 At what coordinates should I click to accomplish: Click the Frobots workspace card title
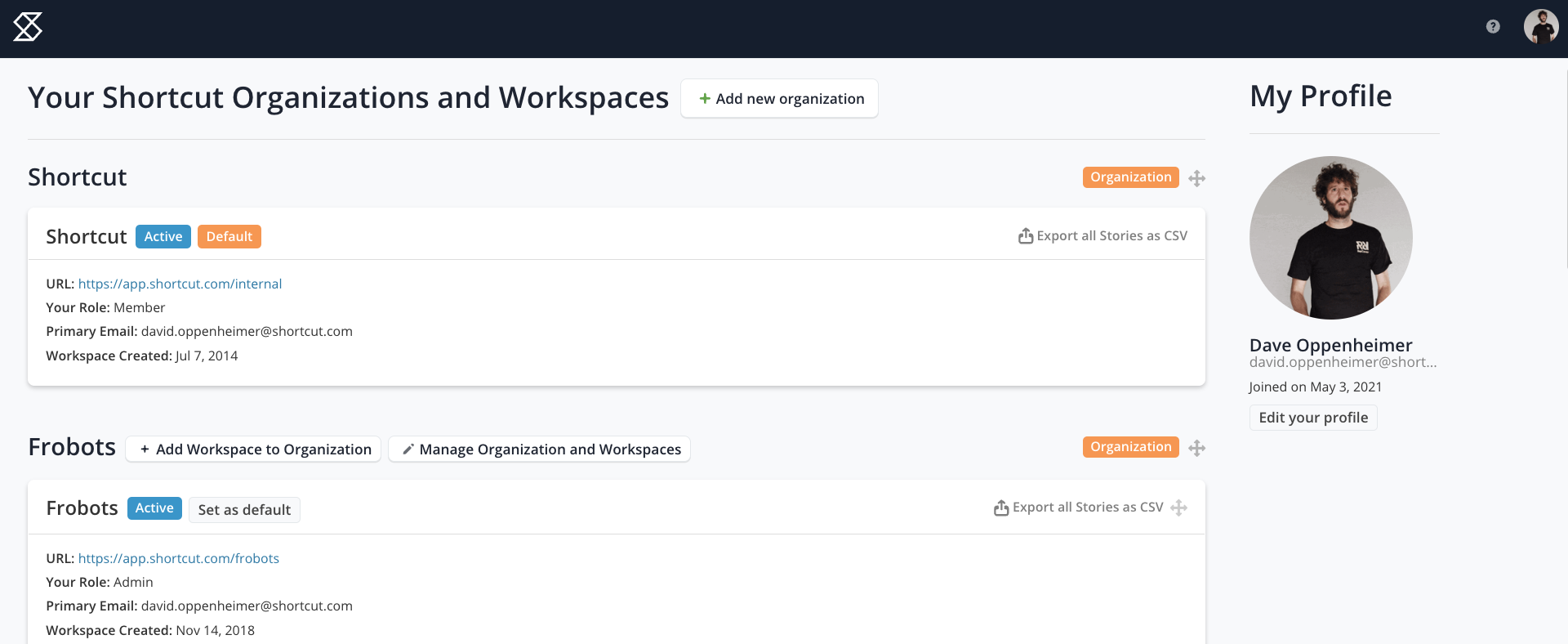(82, 508)
